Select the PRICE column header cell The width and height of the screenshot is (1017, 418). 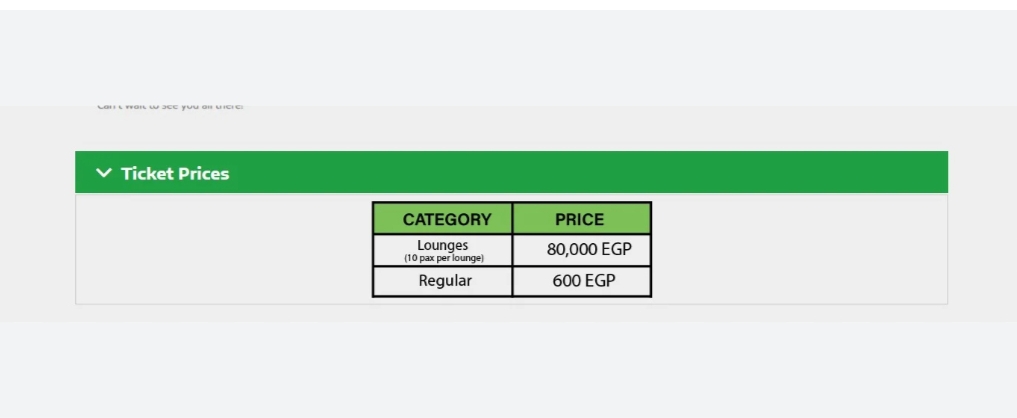coord(579,219)
